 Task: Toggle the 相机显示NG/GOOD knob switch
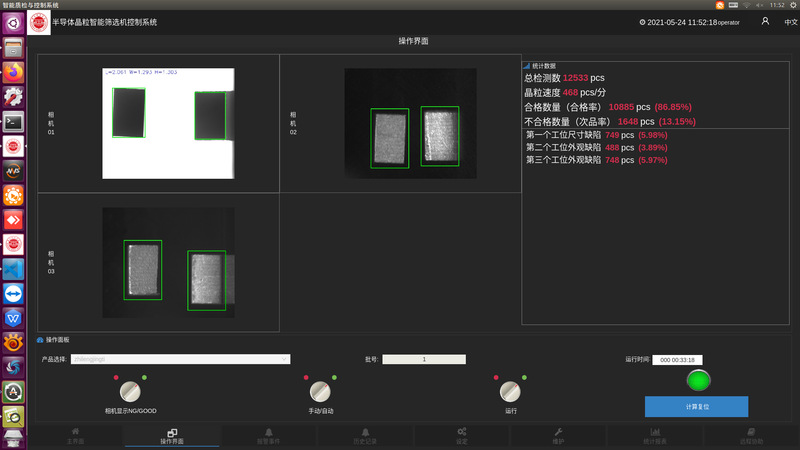point(130,390)
